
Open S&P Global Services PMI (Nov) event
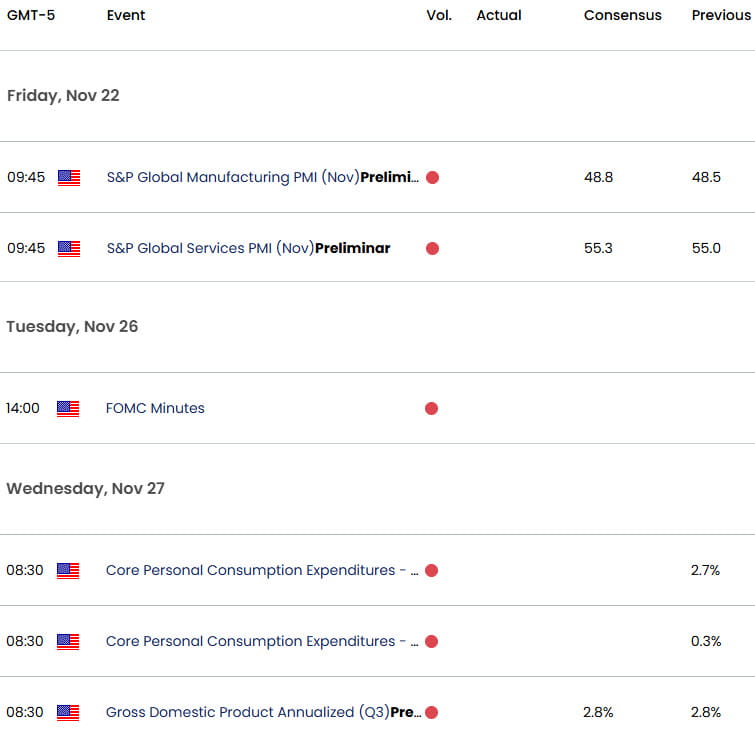pyautogui.click(x=248, y=248)
